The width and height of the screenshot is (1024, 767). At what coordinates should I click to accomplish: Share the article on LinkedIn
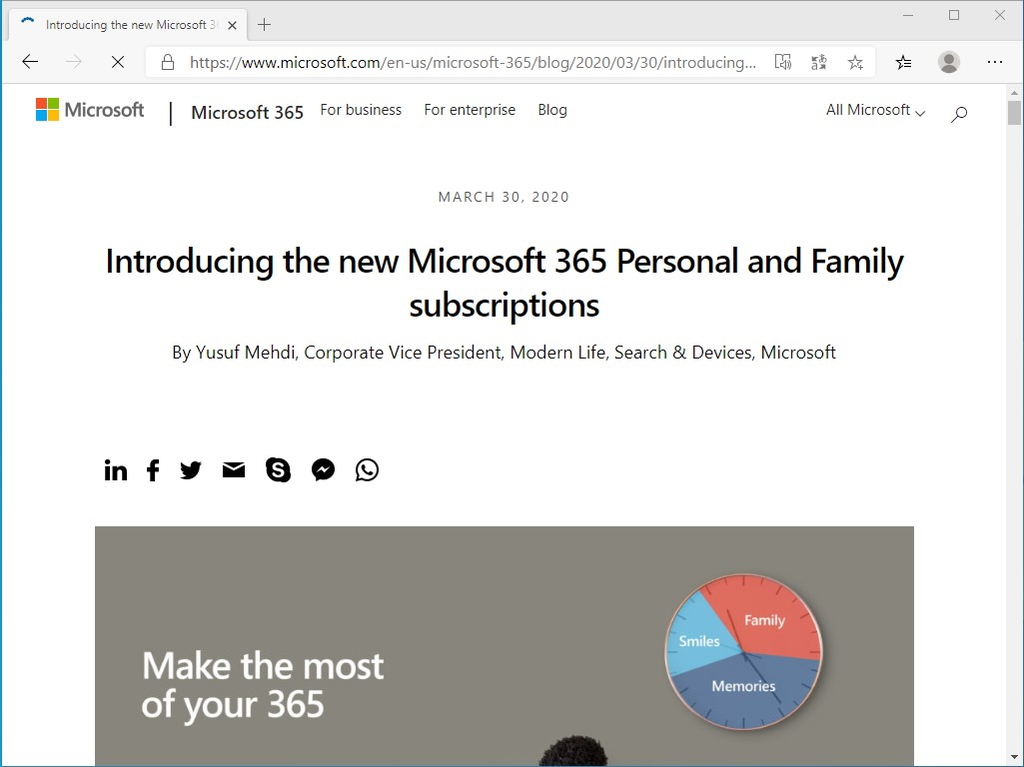point(115,470)
